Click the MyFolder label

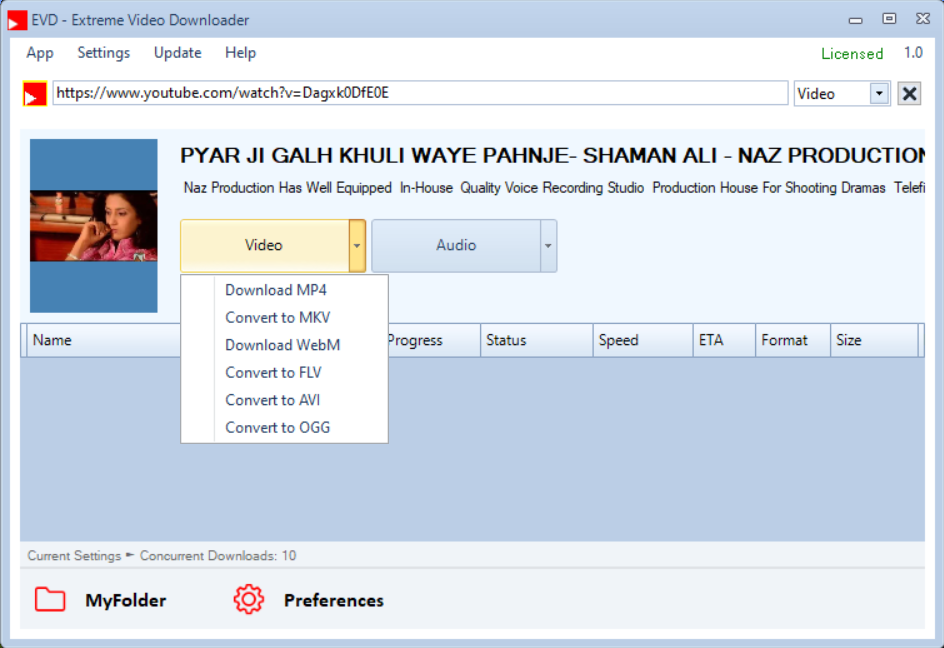[126, 600]
